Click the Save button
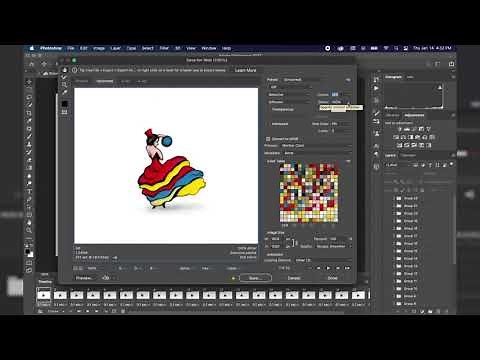Image resolution: width=480 pixels, height=360 pixels. tap(255, 278)
